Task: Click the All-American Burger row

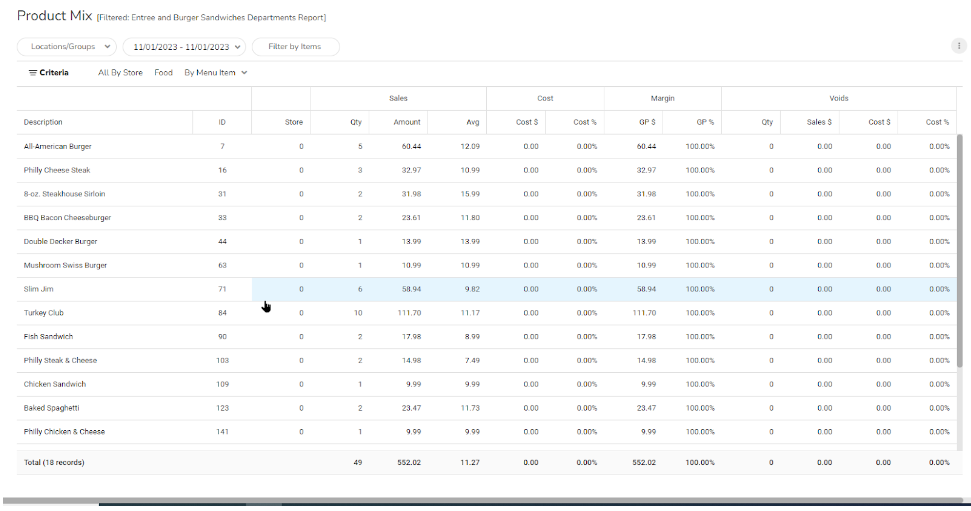Action: (58, 146)
